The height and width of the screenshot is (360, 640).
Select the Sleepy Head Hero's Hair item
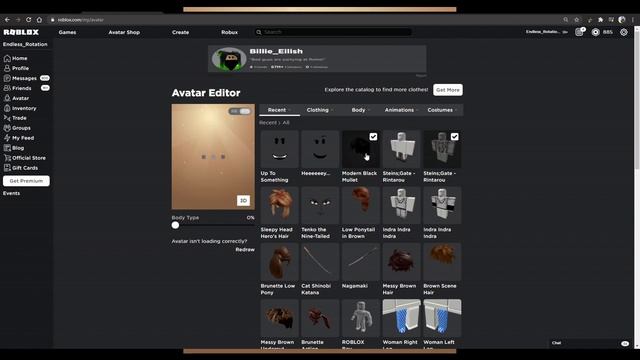pos(280,213)
